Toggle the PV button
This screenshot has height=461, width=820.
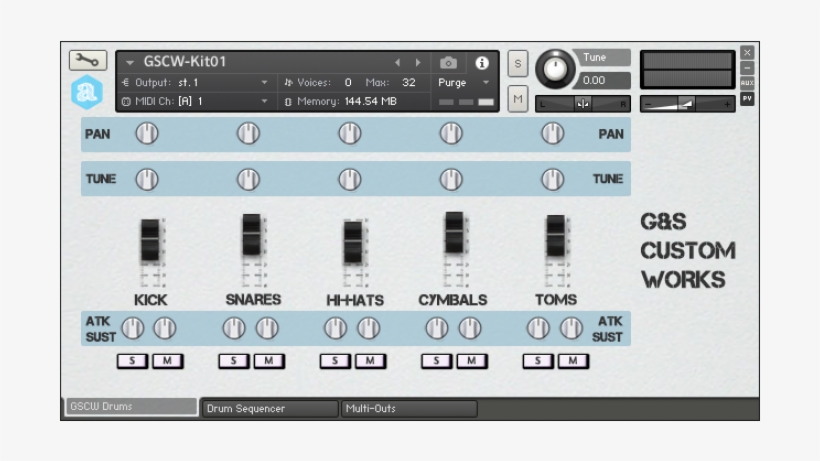(x=747, y=98)
